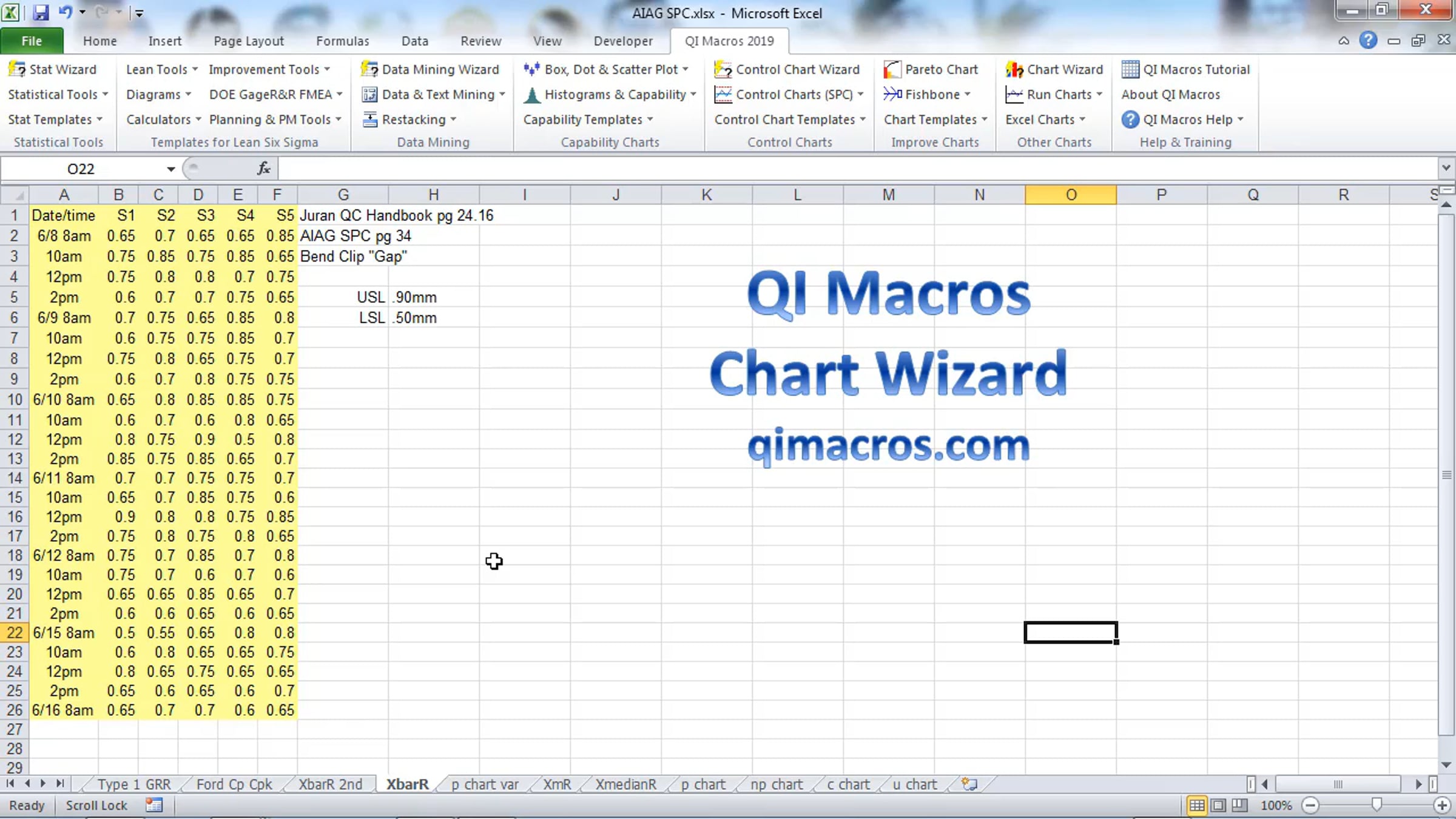Expand the Chart Templates dropdown
This screenshot has height=819, width=1456.
[935, 120]
